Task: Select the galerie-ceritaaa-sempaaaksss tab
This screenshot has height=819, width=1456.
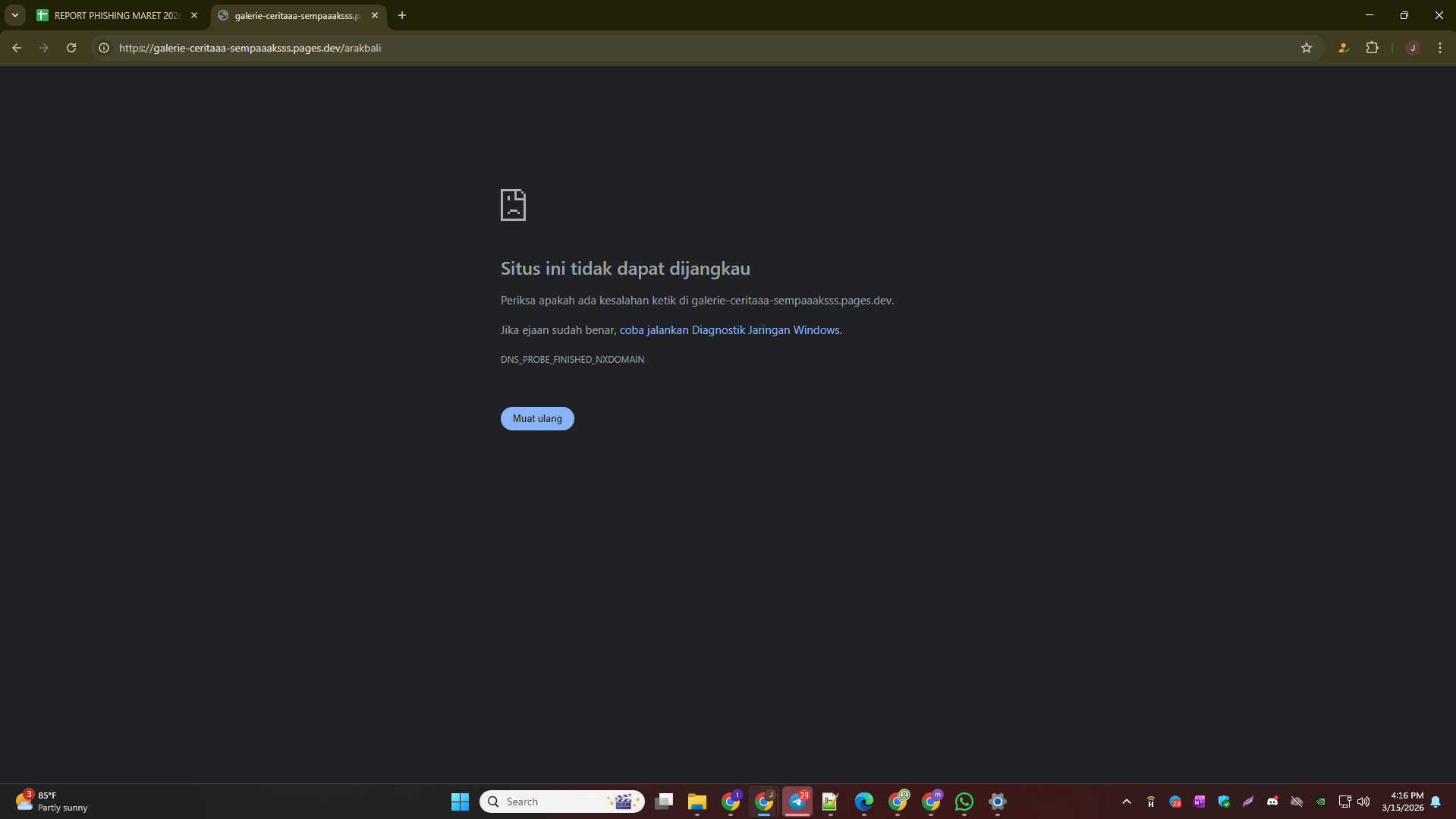Action: (298, 15)
